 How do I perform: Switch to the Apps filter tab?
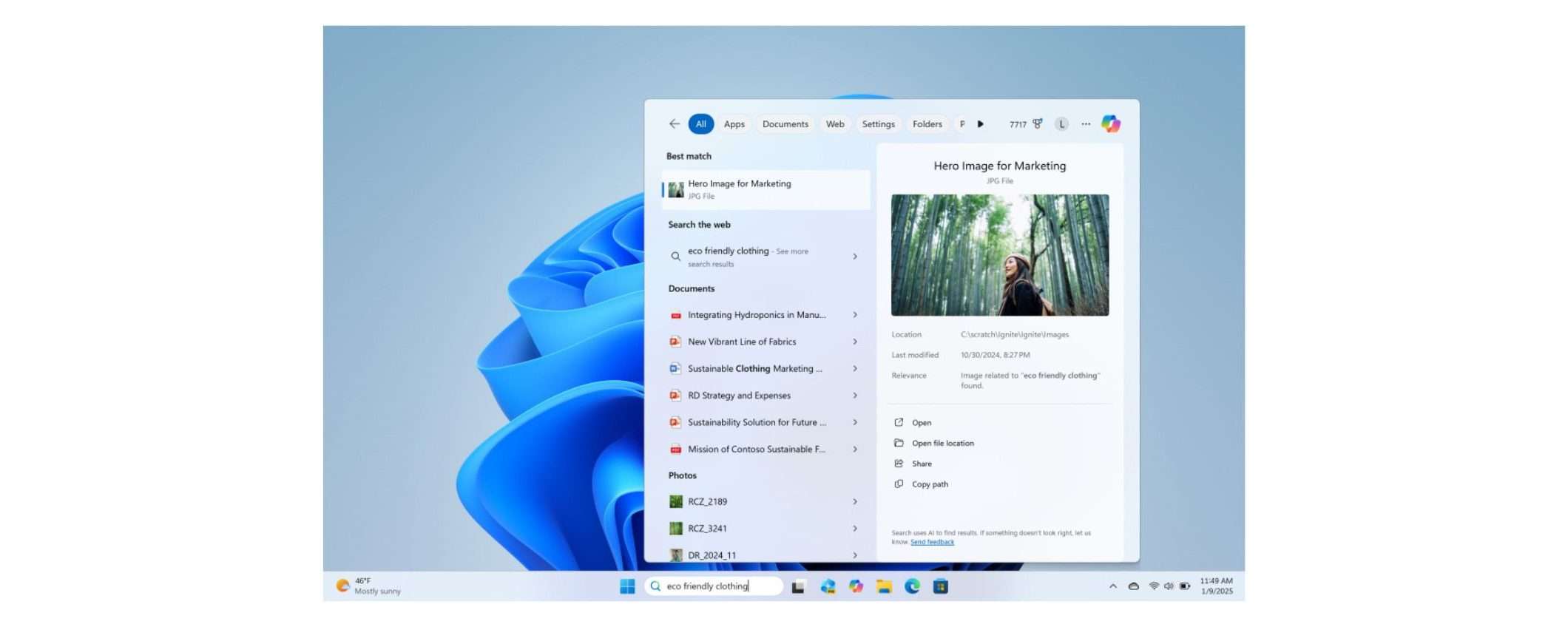tap(734, 124)
